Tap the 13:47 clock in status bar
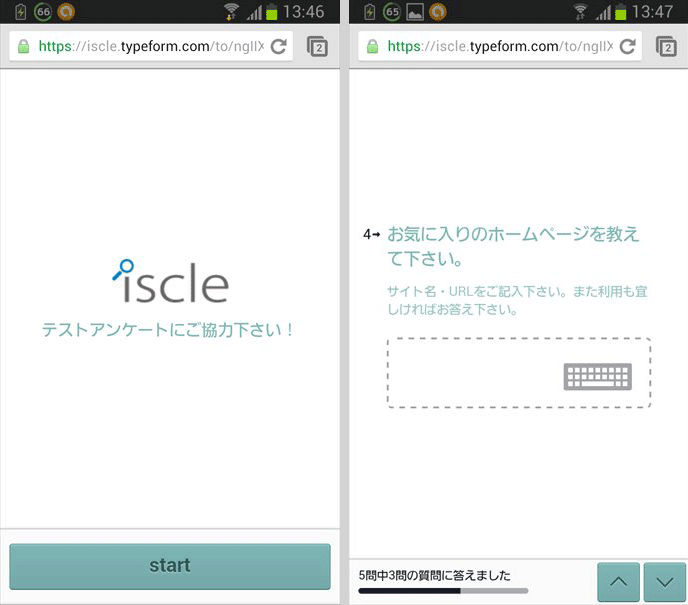The height and width of the screenshot is (605, 688). [x=652, y=12]
